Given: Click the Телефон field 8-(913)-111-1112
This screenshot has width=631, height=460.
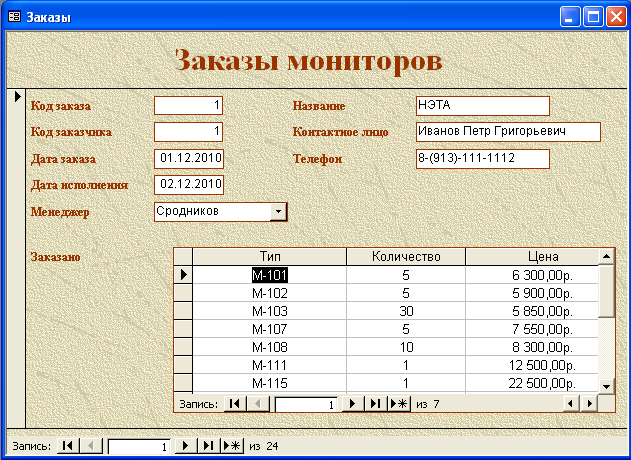Looking at the screenshot, I should tap(483, 158).
